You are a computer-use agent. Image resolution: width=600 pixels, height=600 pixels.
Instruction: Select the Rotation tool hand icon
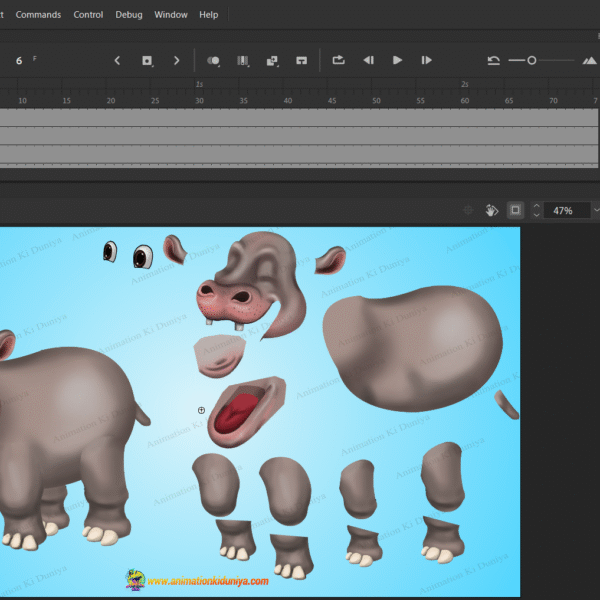492,210
